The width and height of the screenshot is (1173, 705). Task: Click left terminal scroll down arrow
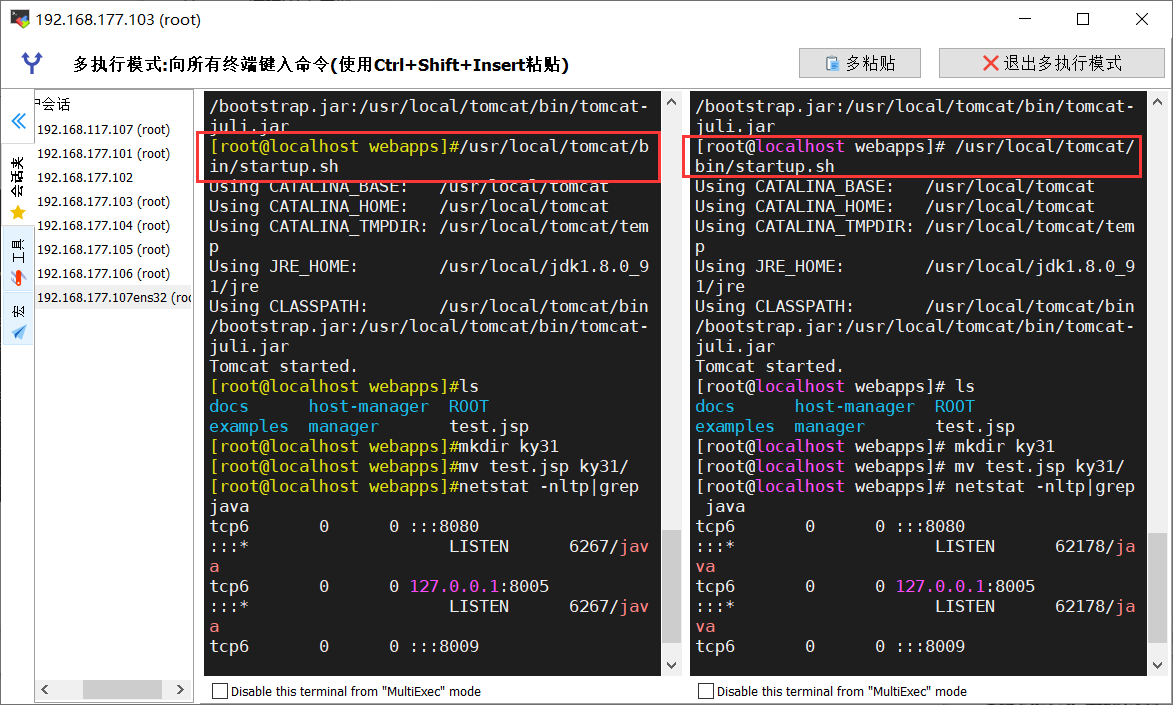(671, 665)
